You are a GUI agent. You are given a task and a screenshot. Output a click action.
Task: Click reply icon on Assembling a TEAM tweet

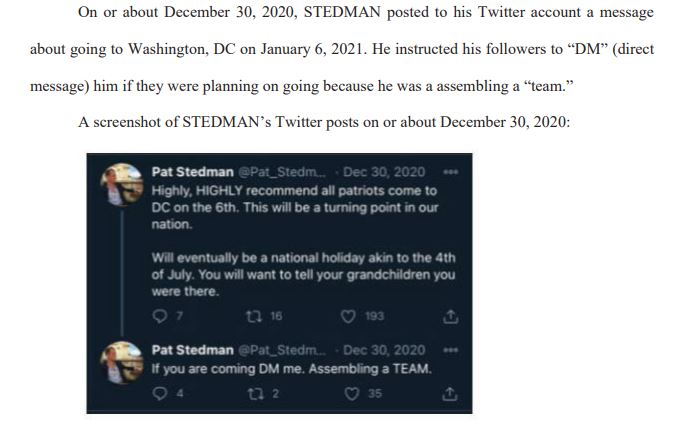click(160, 393)
